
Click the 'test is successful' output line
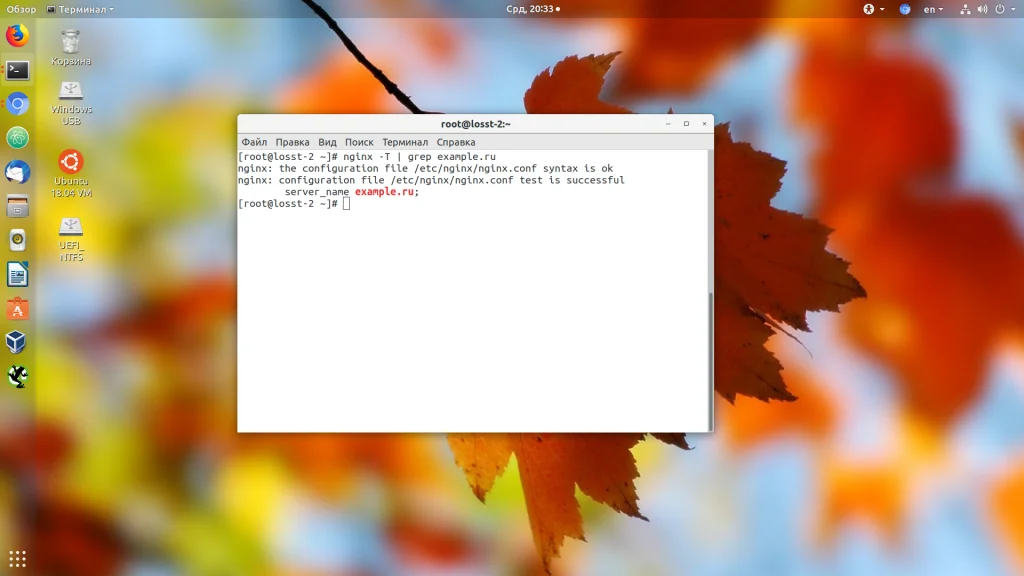431,180
